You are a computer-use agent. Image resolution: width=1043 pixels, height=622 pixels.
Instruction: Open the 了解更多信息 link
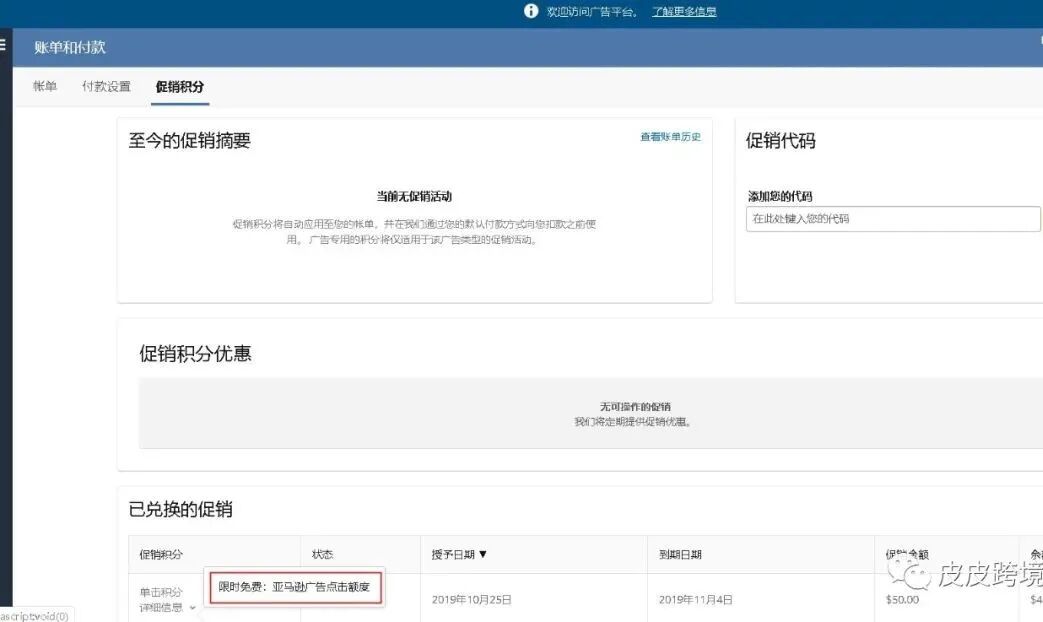pyautogui.click(x=684, y=11)
